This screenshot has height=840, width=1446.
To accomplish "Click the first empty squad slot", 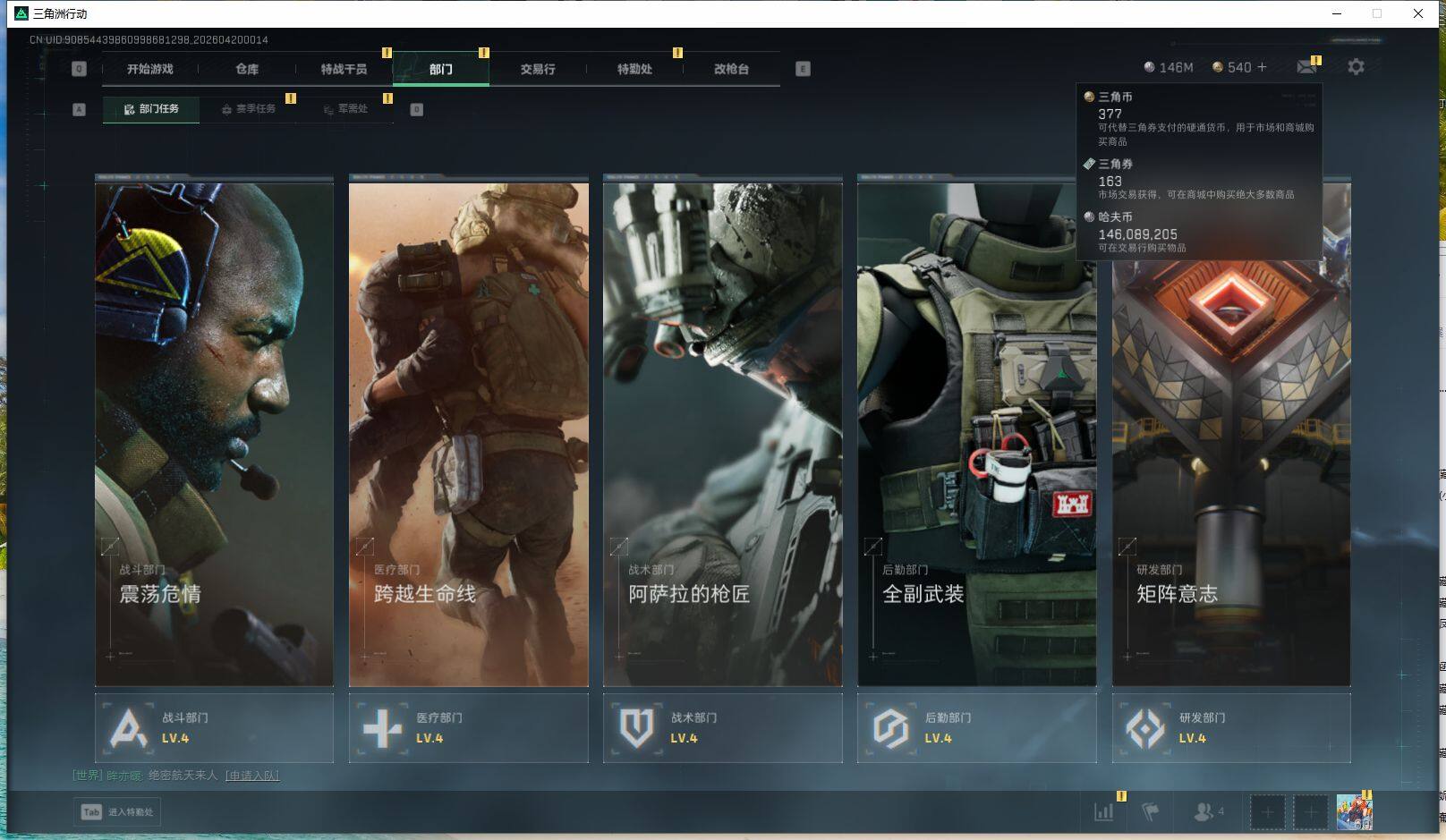I will (1267, 812).
